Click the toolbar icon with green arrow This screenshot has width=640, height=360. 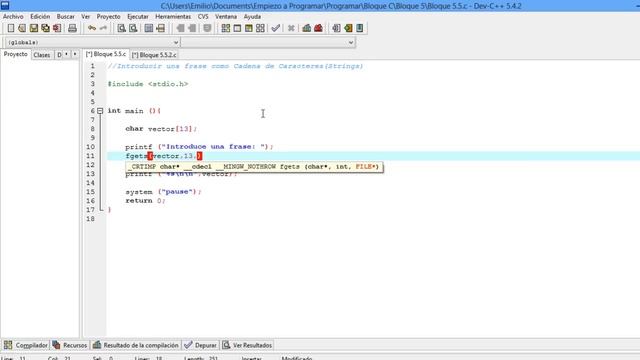pyautogui.click(x=348, y=28)
